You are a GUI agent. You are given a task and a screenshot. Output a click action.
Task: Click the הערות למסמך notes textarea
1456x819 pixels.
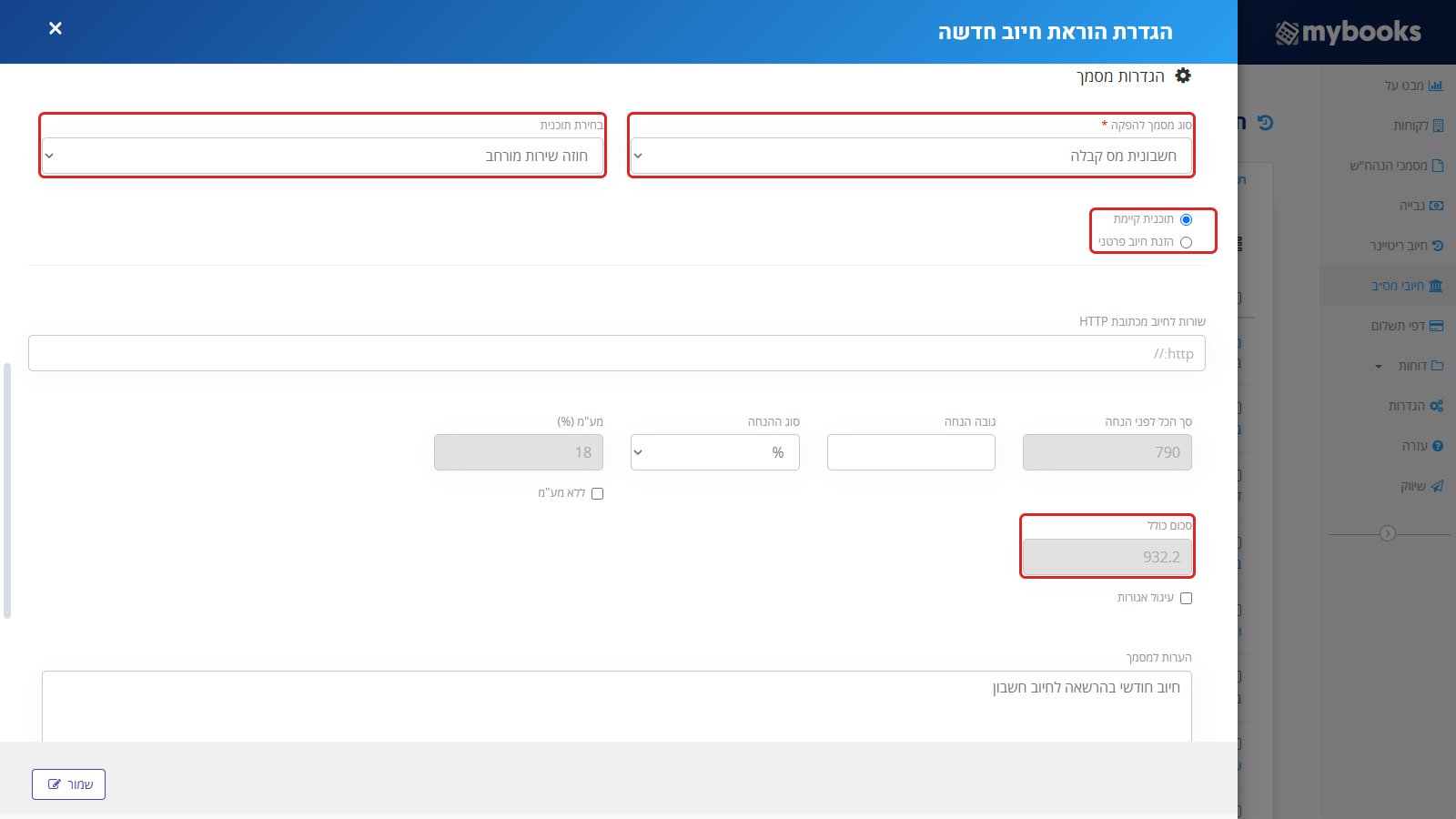(617, 706)
